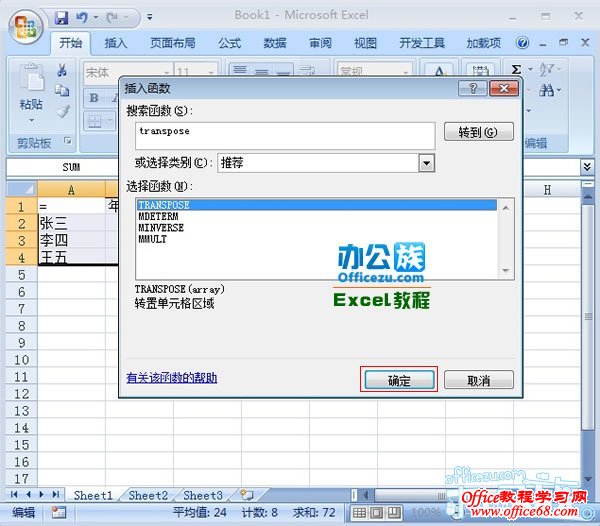Click the dialog help question button
Viewport: 600px width, 526px height.
(473, 88)
